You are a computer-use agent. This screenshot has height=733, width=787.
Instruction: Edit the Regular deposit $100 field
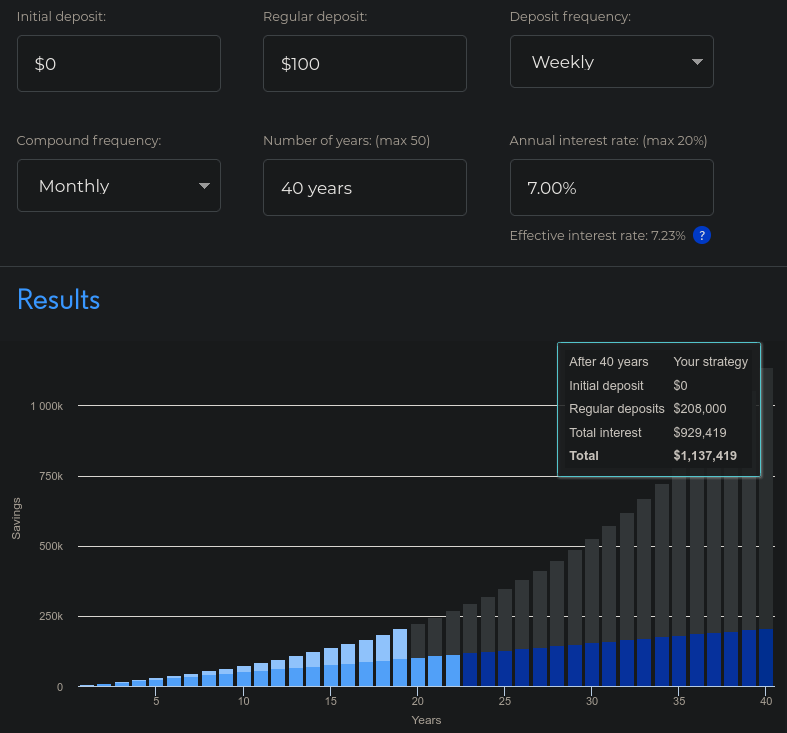click(364, 64)
